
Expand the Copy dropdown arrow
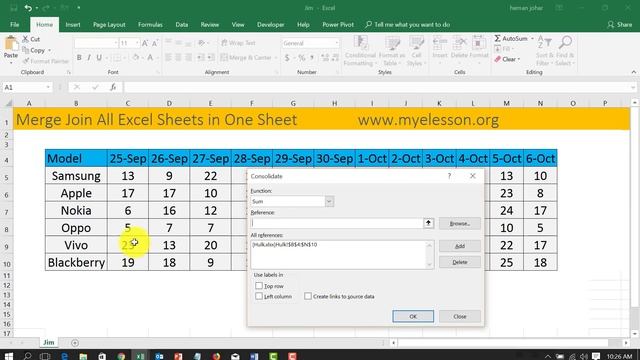(49, 50)
